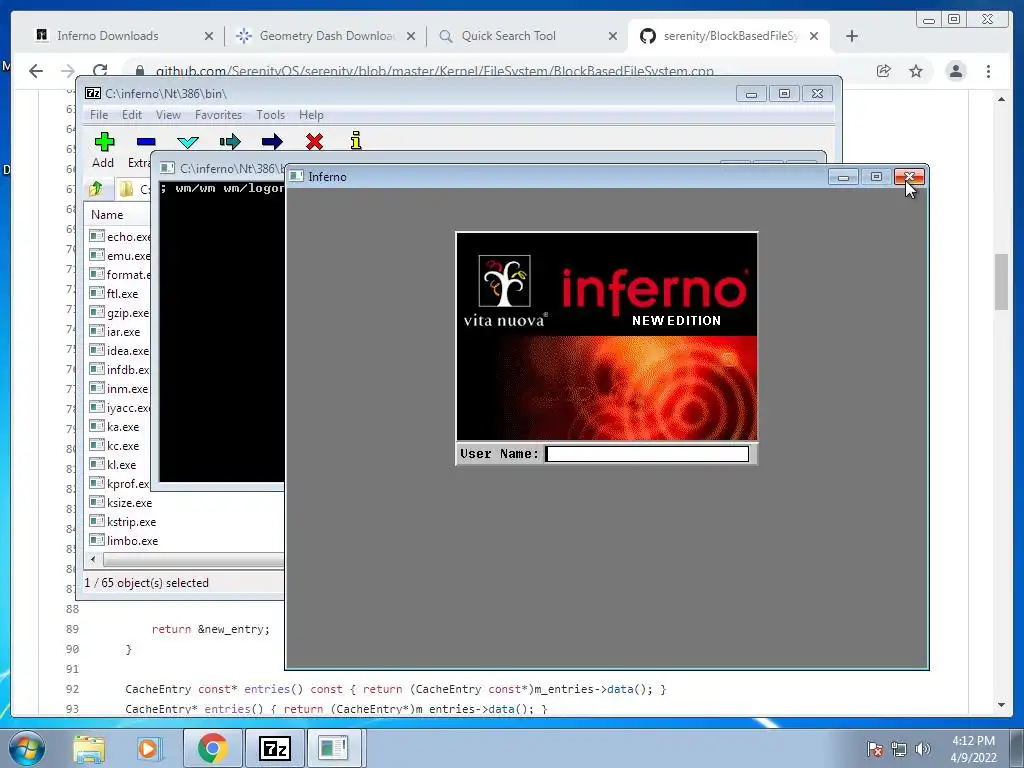Switch to Inferno Downloads browser tab
1024x768 pixels.
107,36
